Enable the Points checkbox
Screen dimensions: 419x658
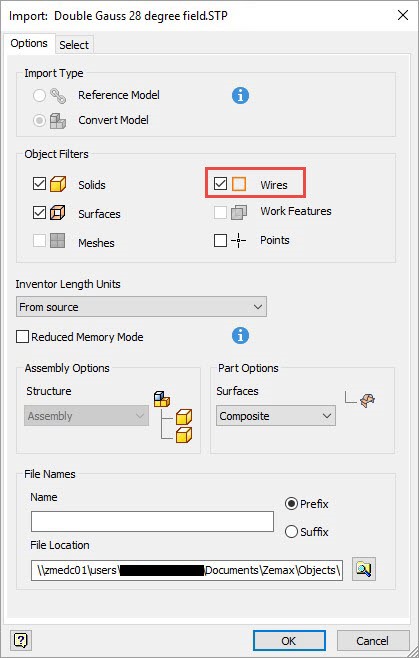(x=220, y=240)
